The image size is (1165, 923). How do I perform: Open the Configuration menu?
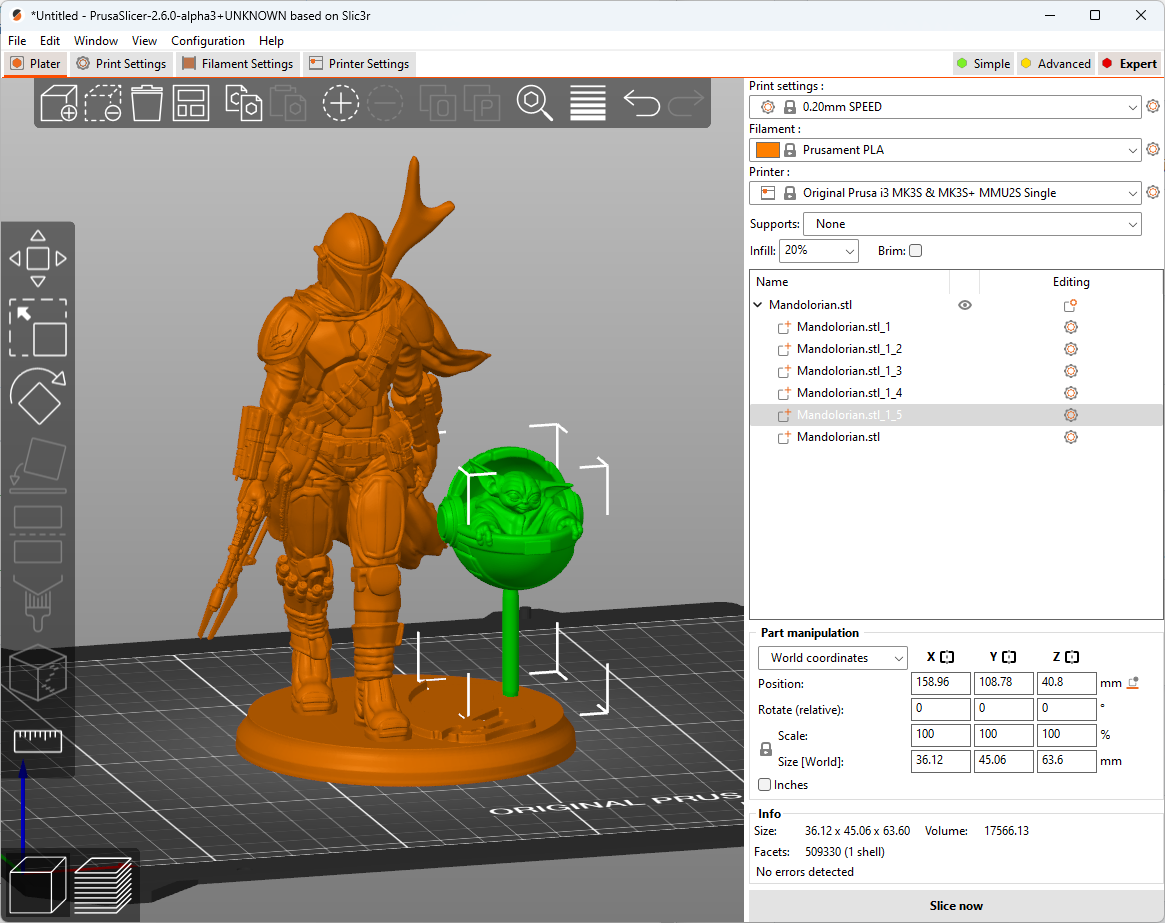pyautogui.click(x=208, y=41)
